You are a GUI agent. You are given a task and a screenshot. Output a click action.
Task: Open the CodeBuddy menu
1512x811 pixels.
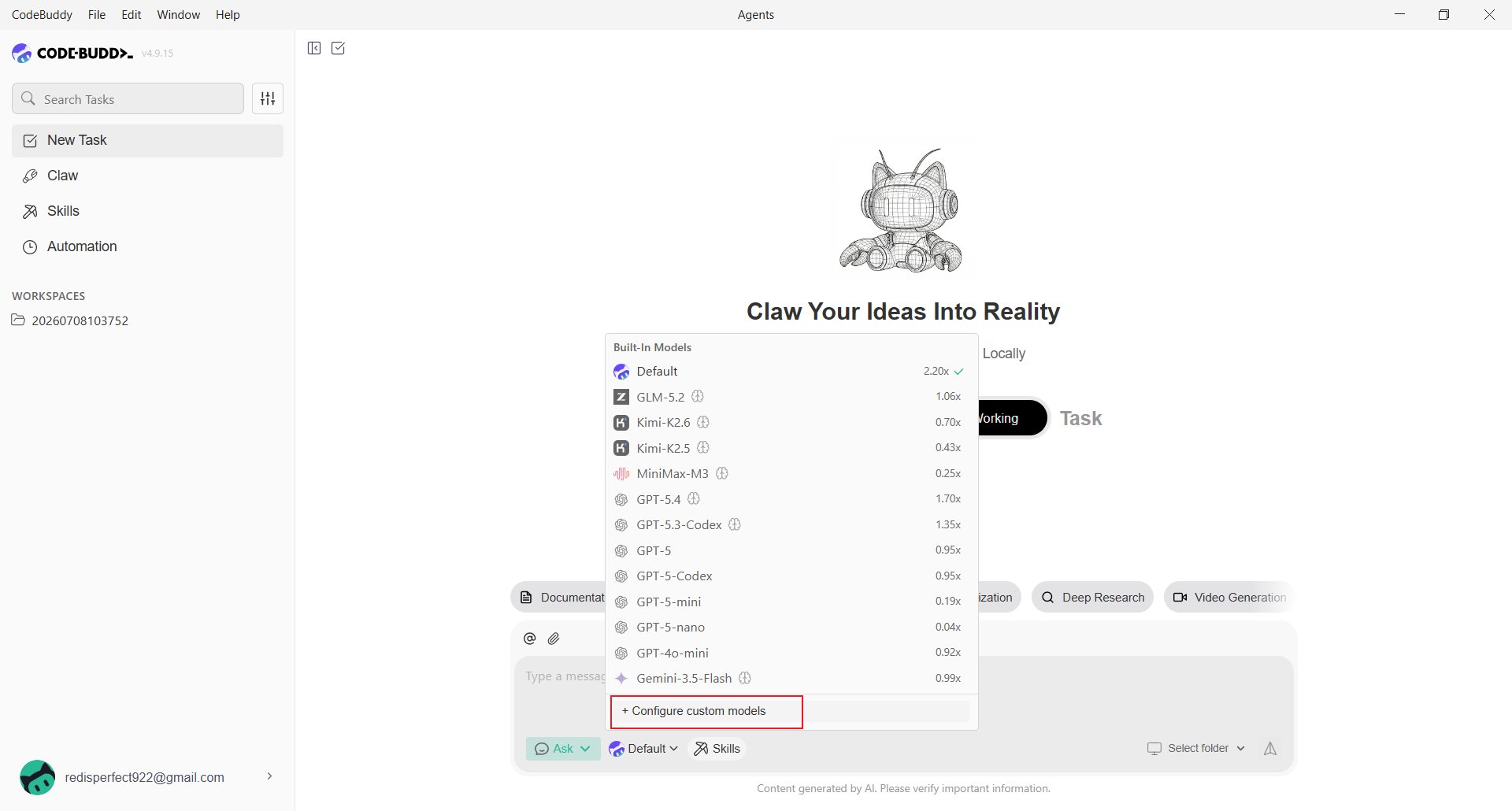42,15
